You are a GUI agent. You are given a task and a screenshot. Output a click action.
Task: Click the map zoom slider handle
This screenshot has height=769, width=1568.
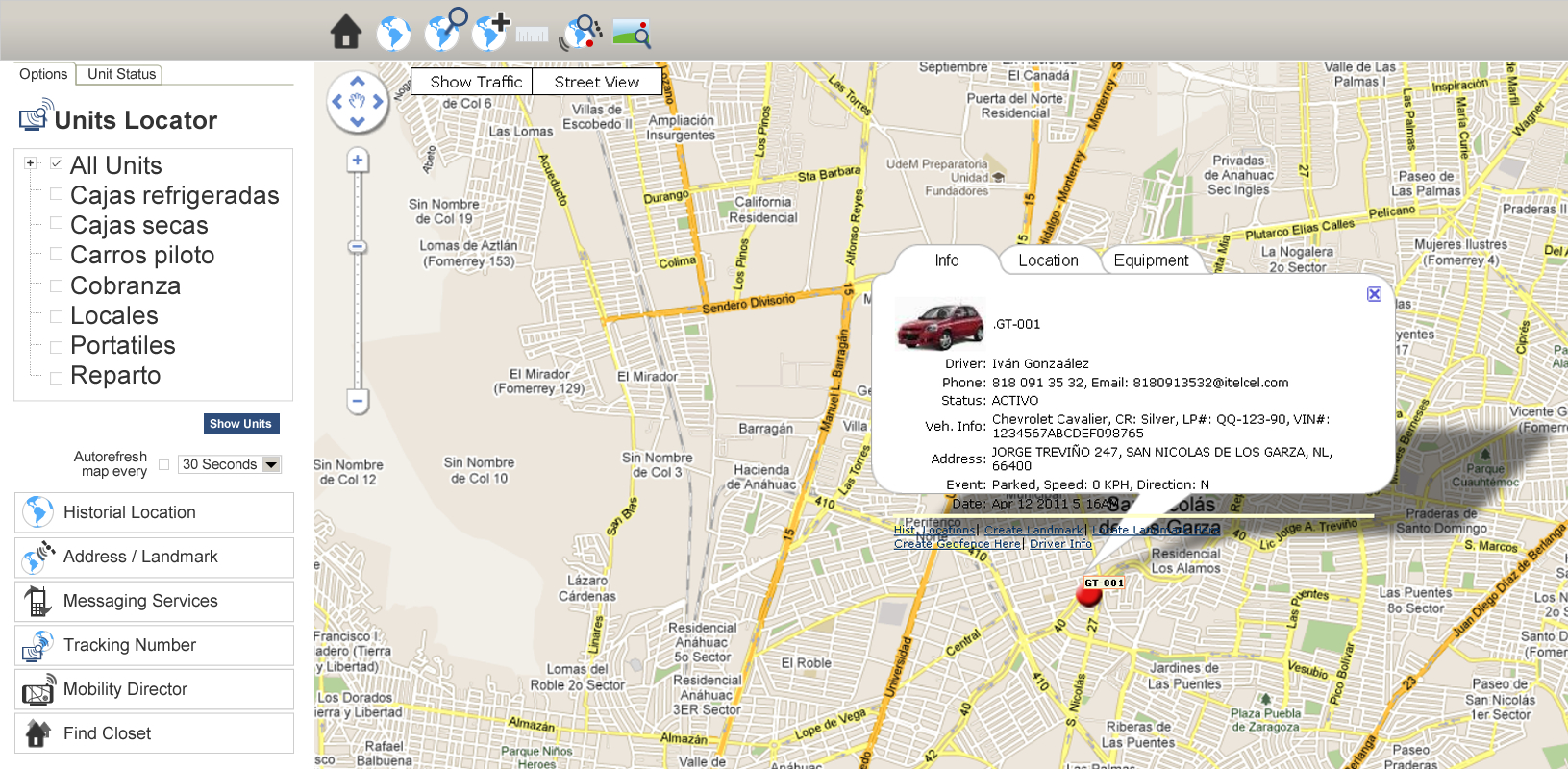pyautogui.click(x=358, y=247)
